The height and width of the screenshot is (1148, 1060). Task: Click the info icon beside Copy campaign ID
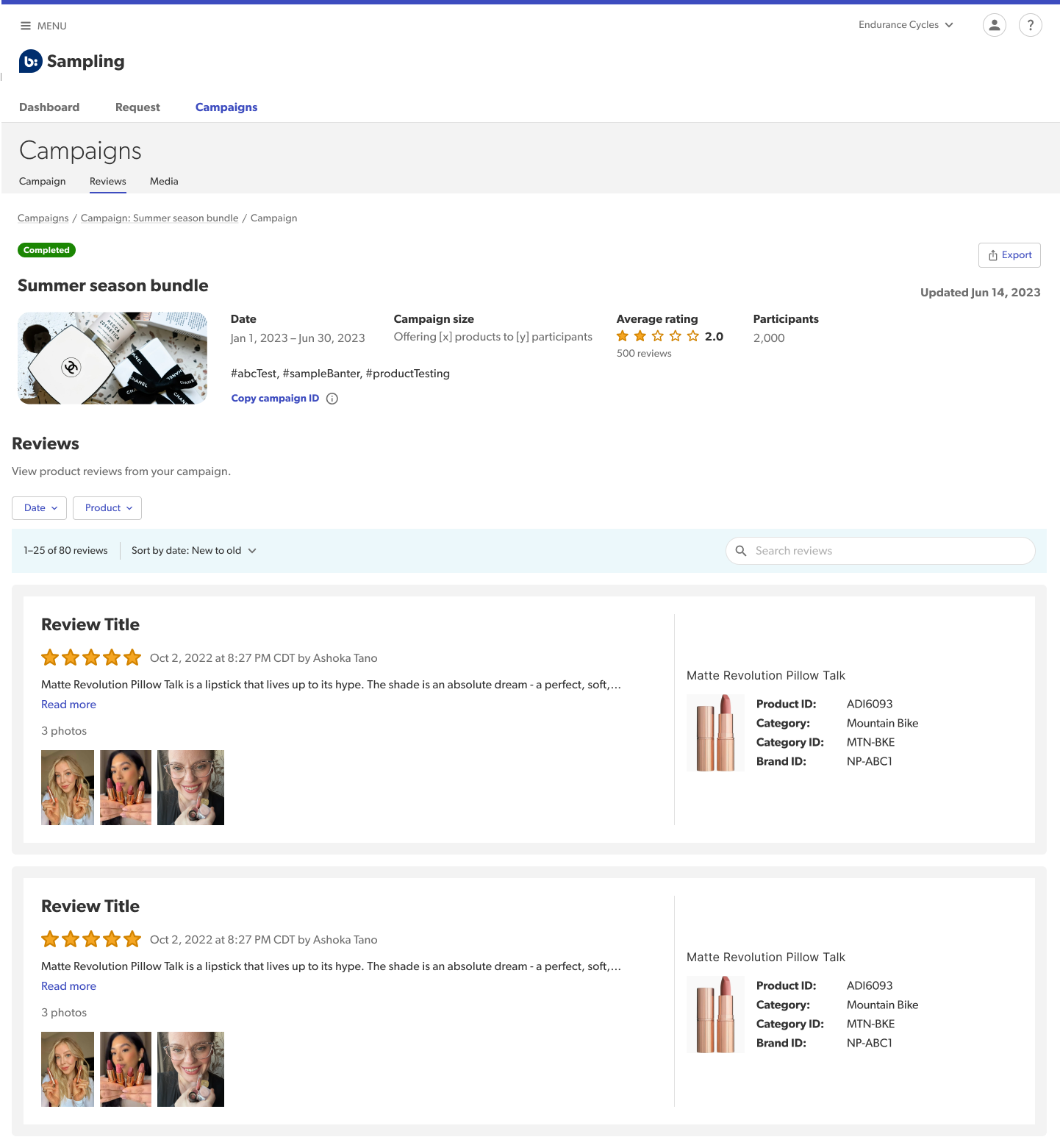332,399
